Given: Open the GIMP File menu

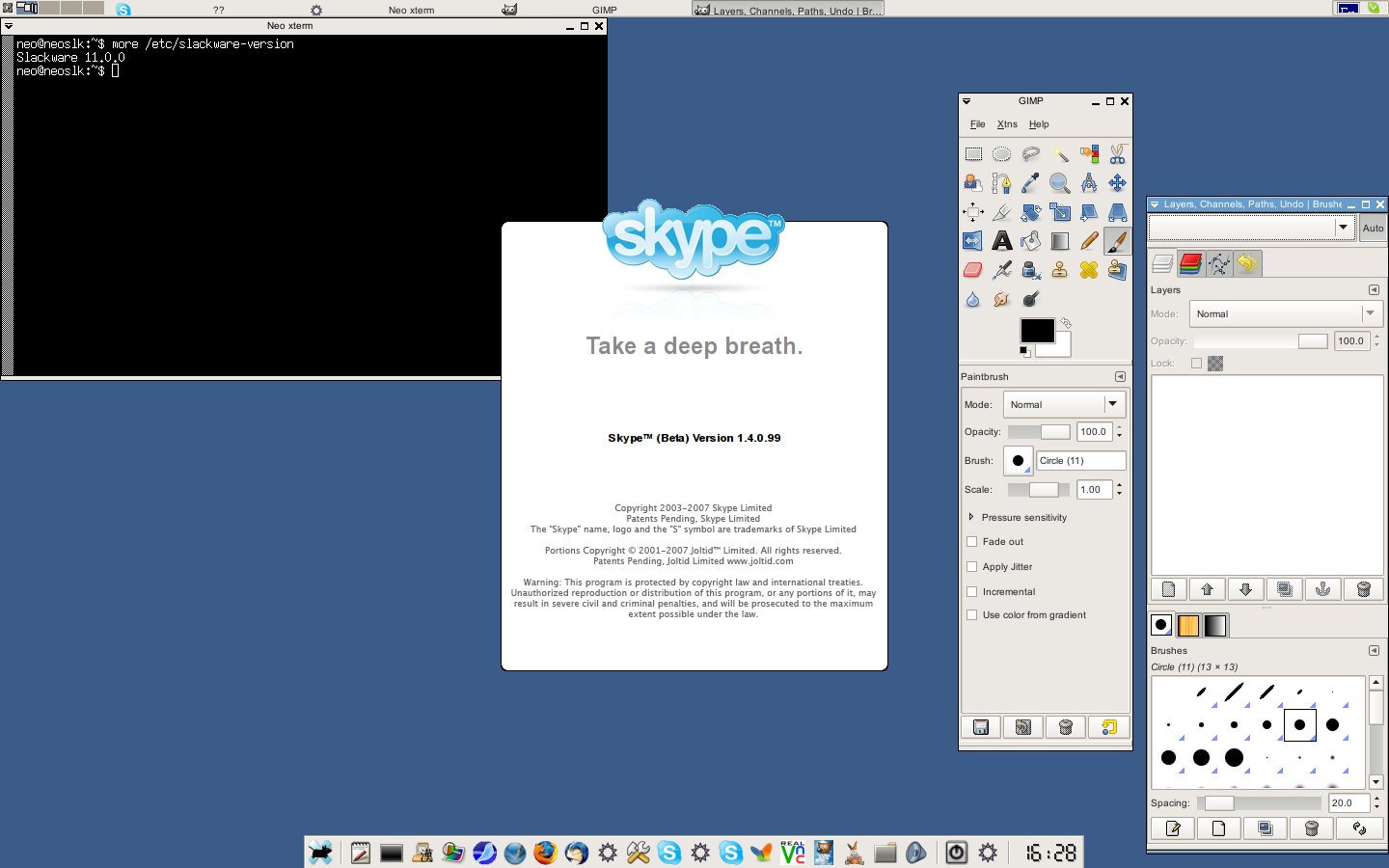Looking at the screenshot, I should coord(977,124).
